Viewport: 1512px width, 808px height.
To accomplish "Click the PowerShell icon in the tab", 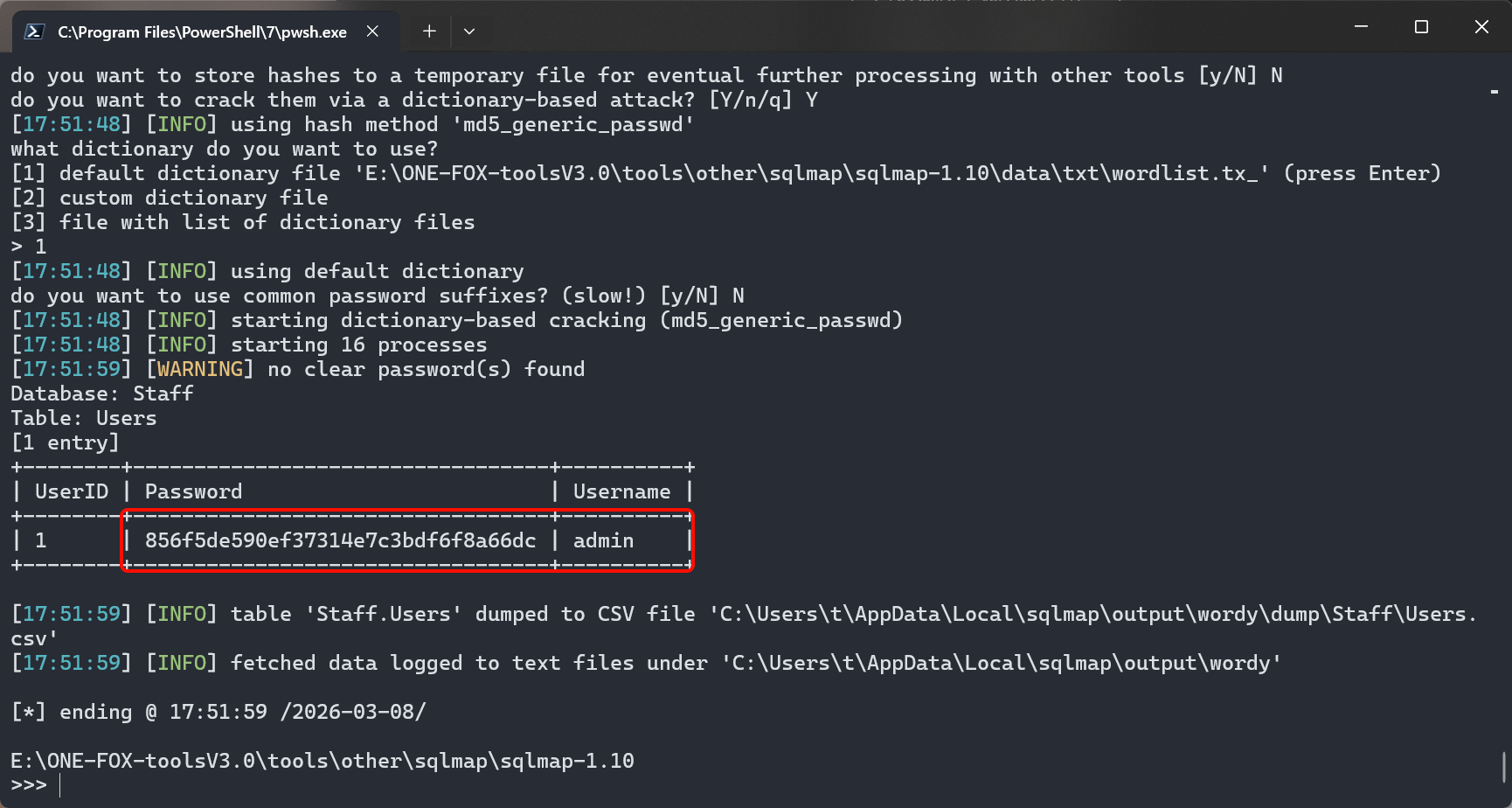I will pyautogui.click(x=34, y=31).
